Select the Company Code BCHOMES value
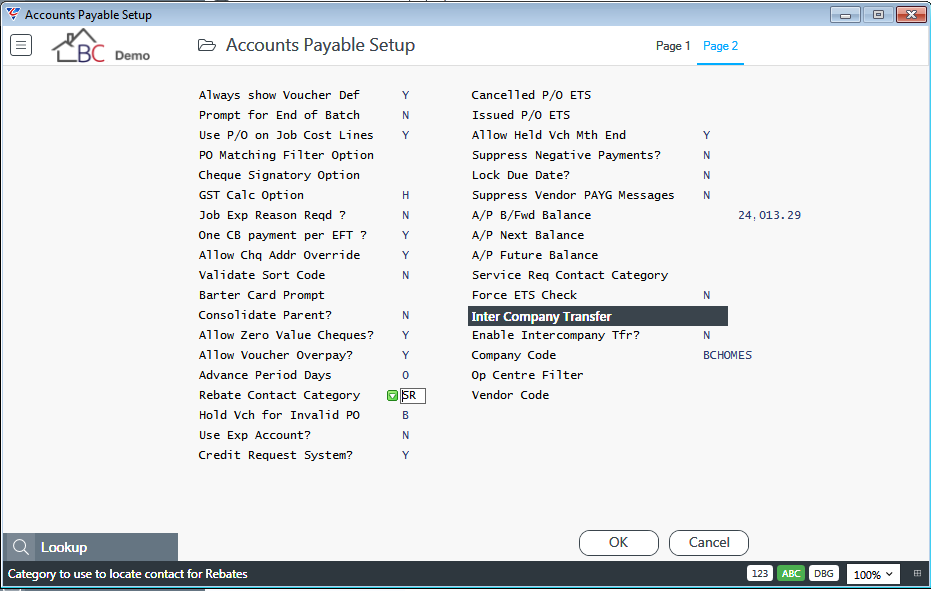 [x=727, y=355]
